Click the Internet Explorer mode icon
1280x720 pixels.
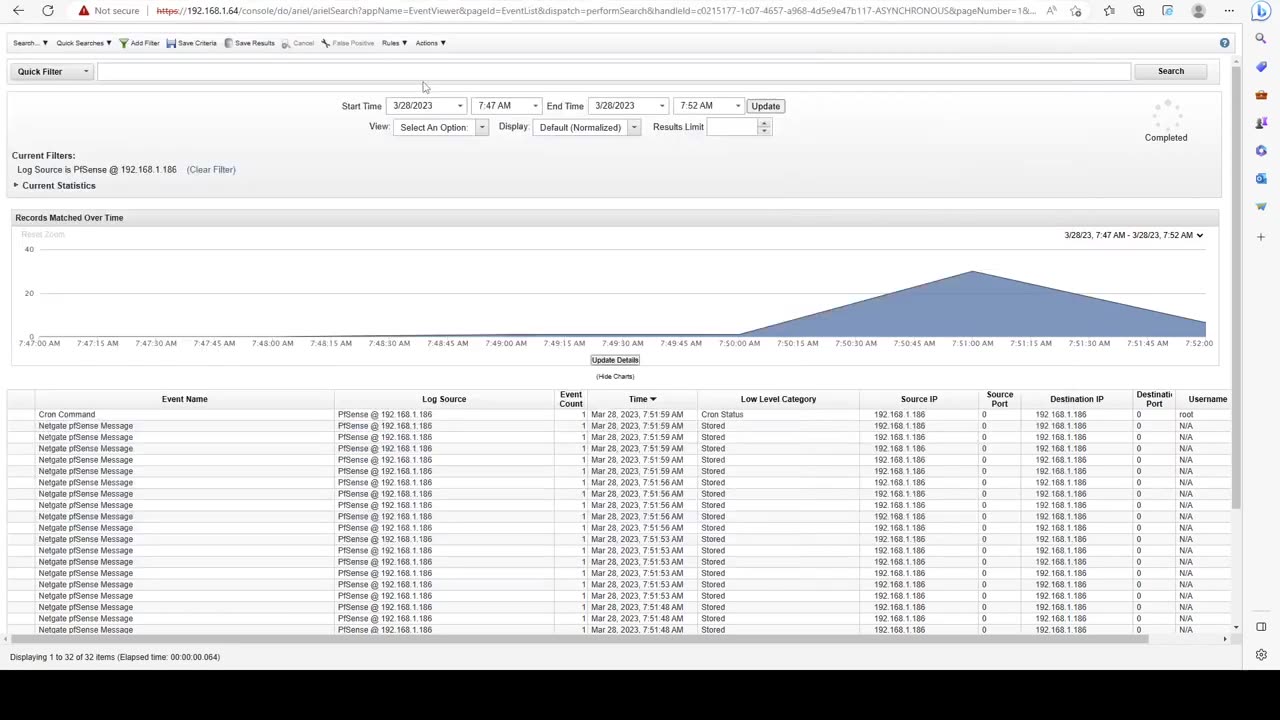pos(1167,11)
